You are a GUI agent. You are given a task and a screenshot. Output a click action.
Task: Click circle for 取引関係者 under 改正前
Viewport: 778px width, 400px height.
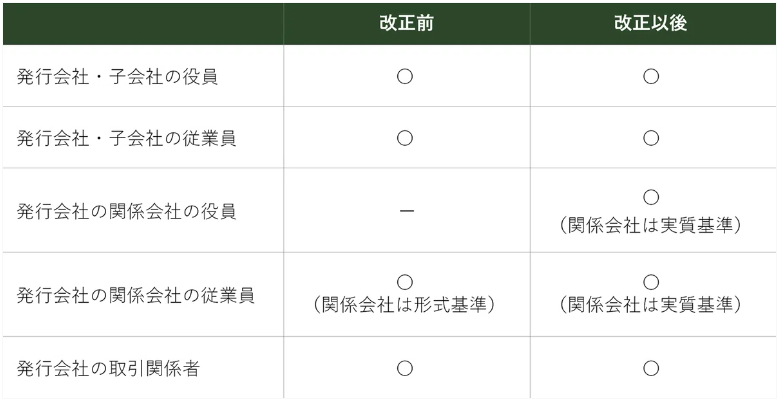pyautogui.click(x=405, y=368)
